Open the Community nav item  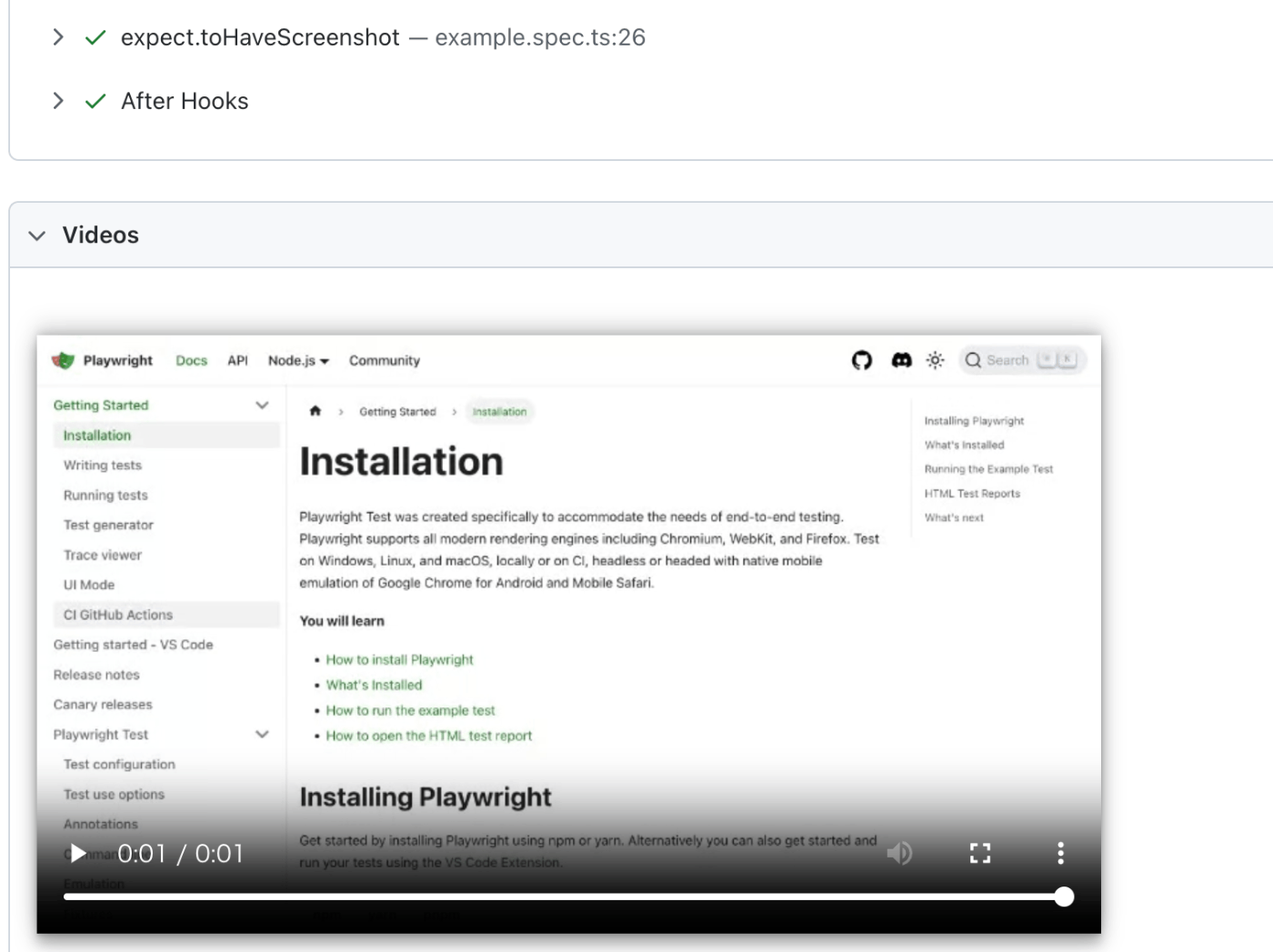(385, 360)
